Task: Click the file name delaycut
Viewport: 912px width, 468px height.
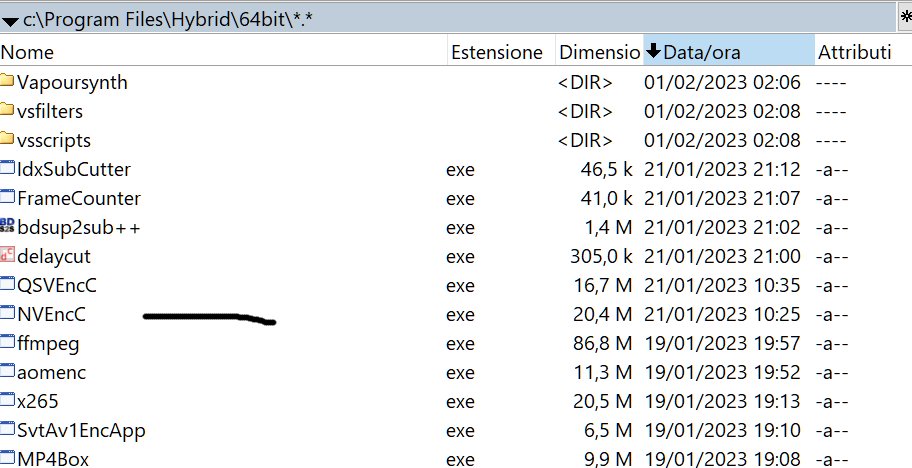Action: point(54,256)
